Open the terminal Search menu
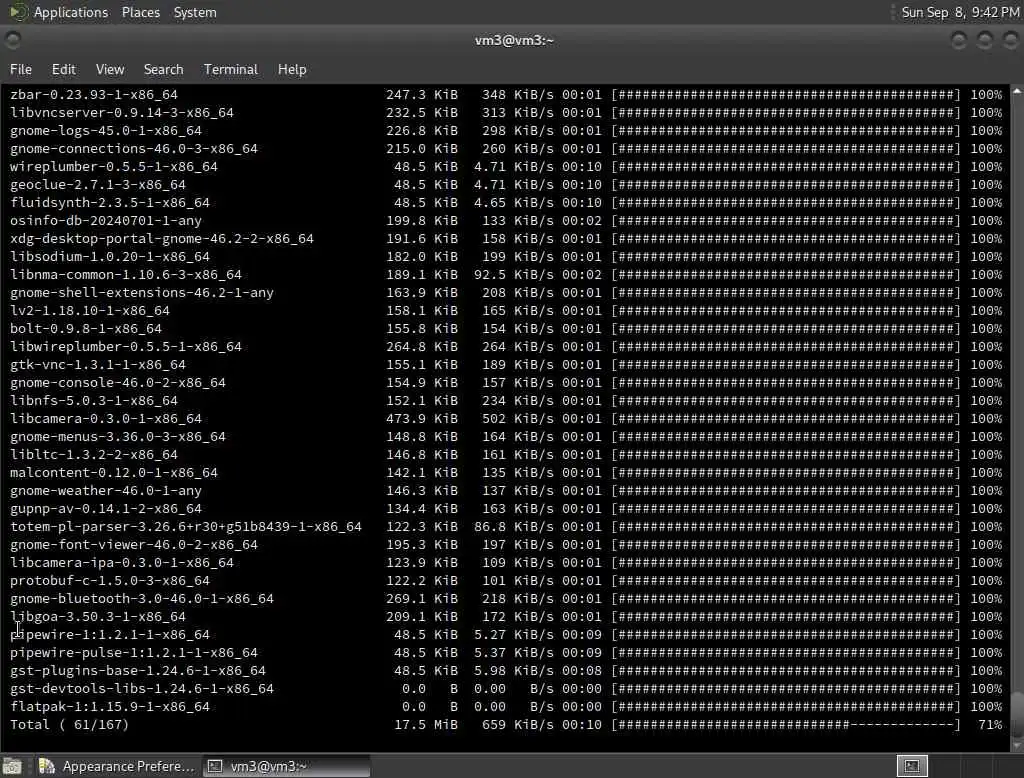 click(163, 69)
